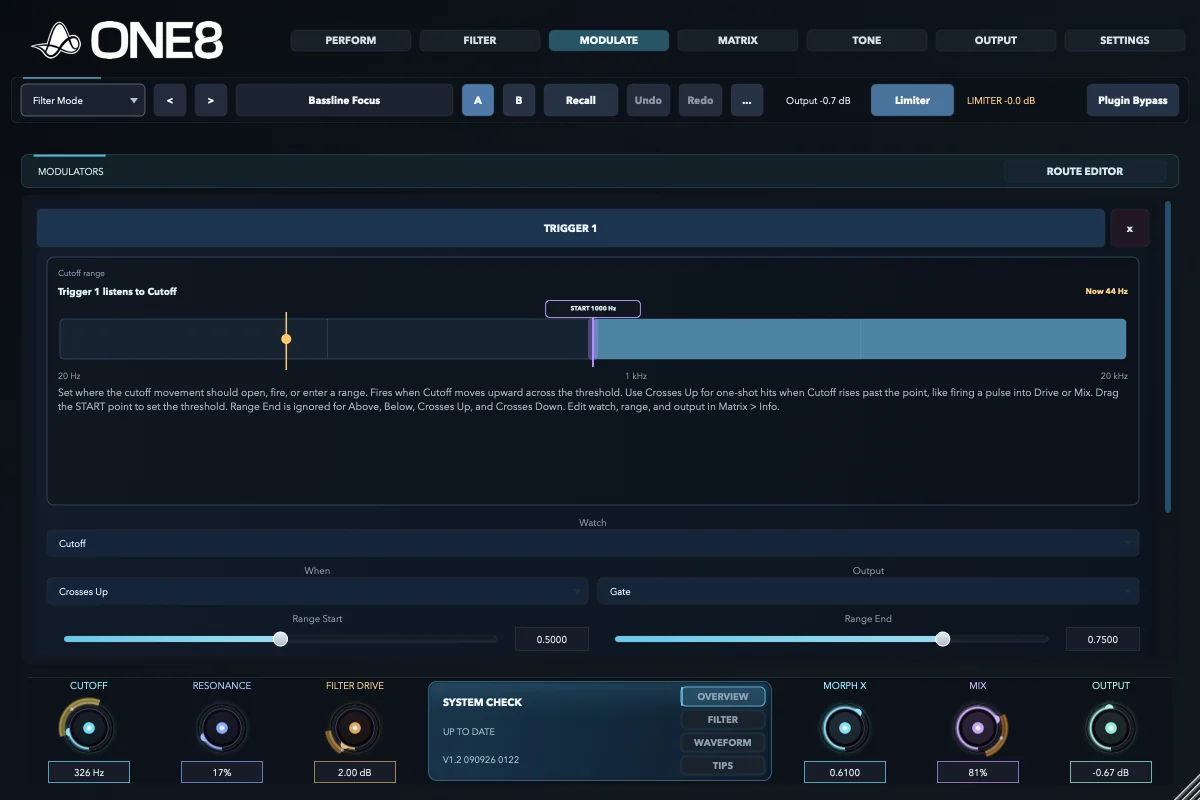Click the START 1000 Hz threshold marker
Viewport: 1200px width, 800px height.
tap(593, 309)
